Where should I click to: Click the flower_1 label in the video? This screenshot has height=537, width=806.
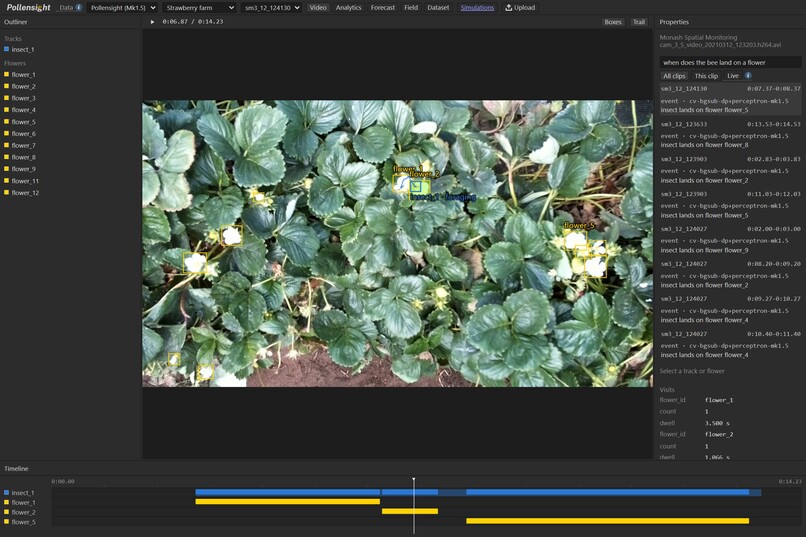[x=408, y=169]
